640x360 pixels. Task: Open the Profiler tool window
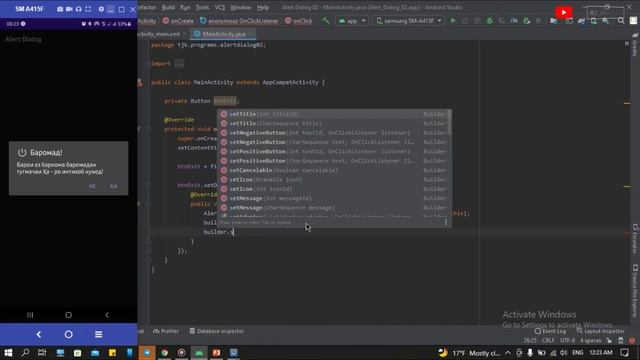tap(166, 331)
